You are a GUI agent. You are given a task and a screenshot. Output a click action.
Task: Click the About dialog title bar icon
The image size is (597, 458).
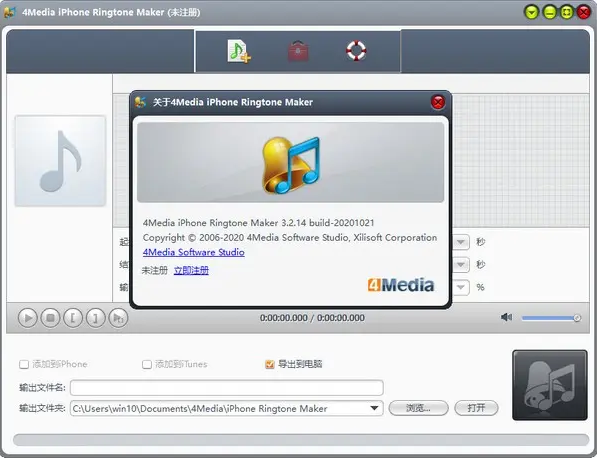[x=140, y=102]
